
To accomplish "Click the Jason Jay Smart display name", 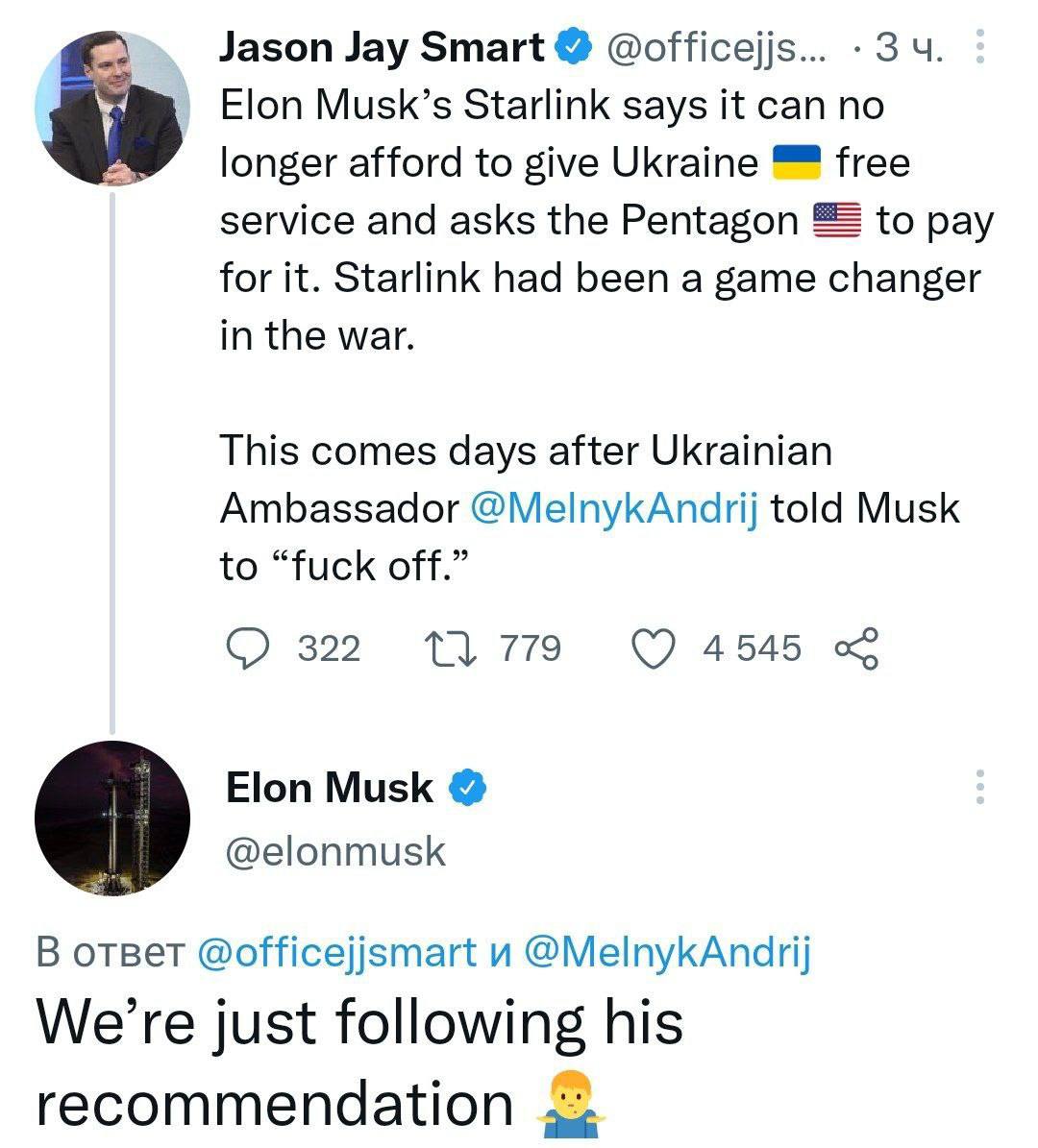I will pos(382,47).
